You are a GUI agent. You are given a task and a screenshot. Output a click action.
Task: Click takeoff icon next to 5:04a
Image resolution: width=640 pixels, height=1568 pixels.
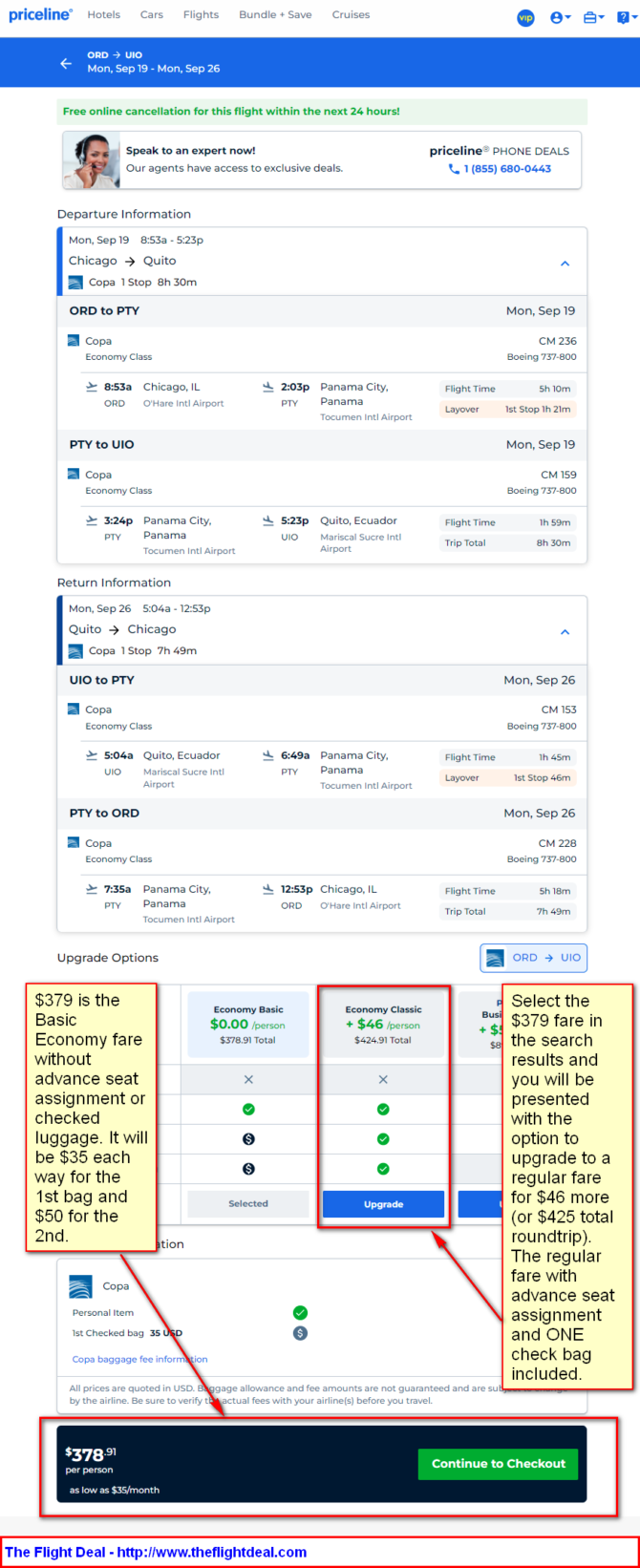coord(92,755)
